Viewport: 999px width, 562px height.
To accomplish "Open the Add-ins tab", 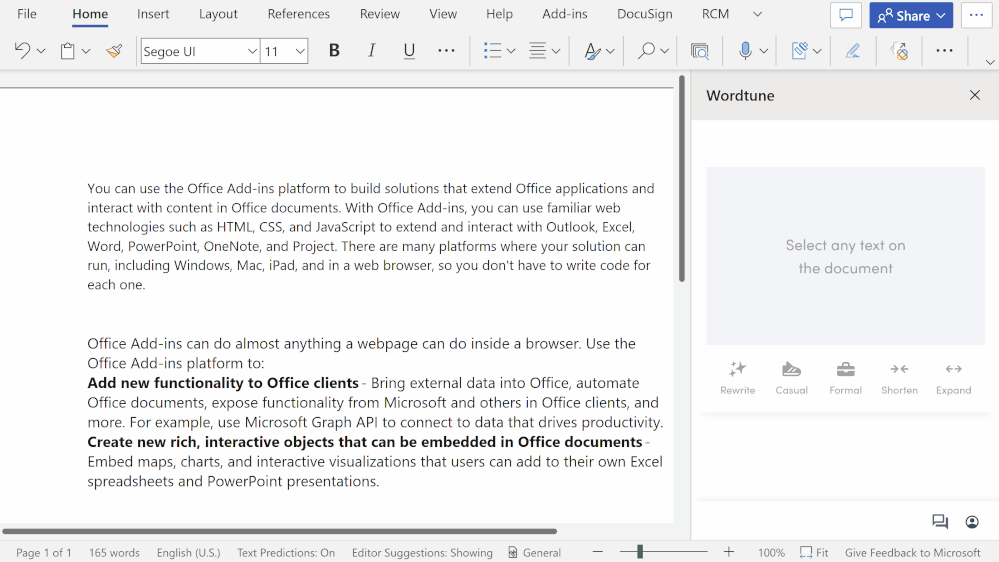I will click(x=564, y=14).
